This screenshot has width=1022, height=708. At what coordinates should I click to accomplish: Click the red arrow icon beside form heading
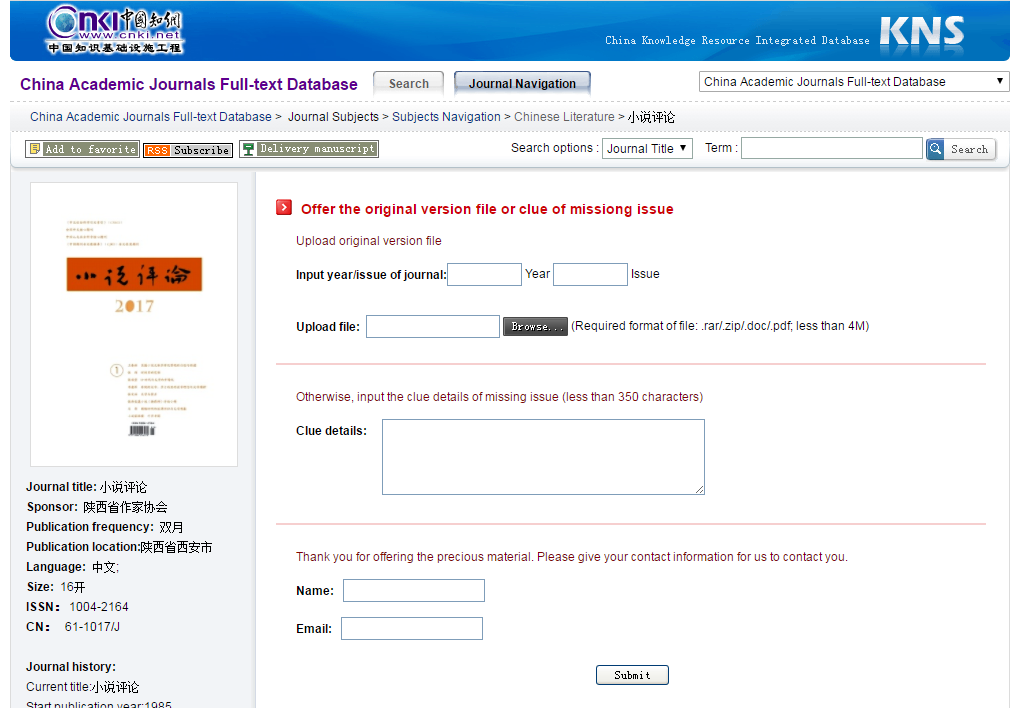point(284,207)
